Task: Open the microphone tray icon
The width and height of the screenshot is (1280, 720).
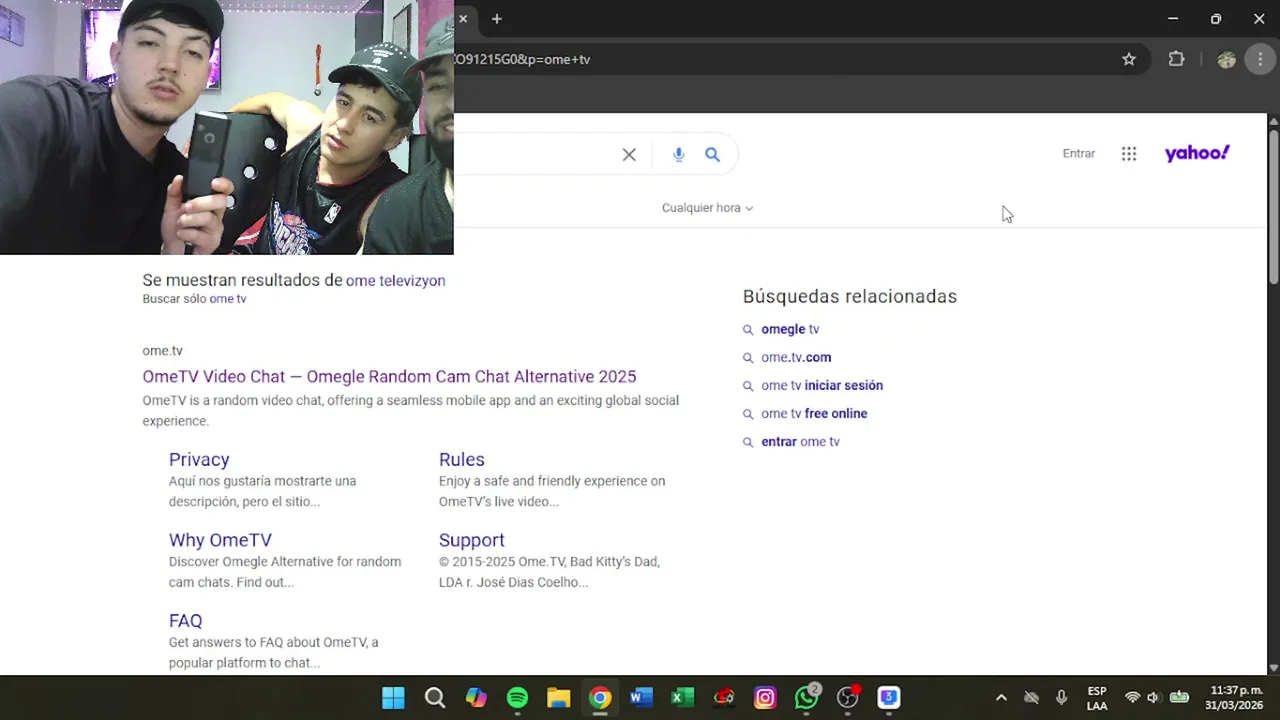Action: 1061,698
